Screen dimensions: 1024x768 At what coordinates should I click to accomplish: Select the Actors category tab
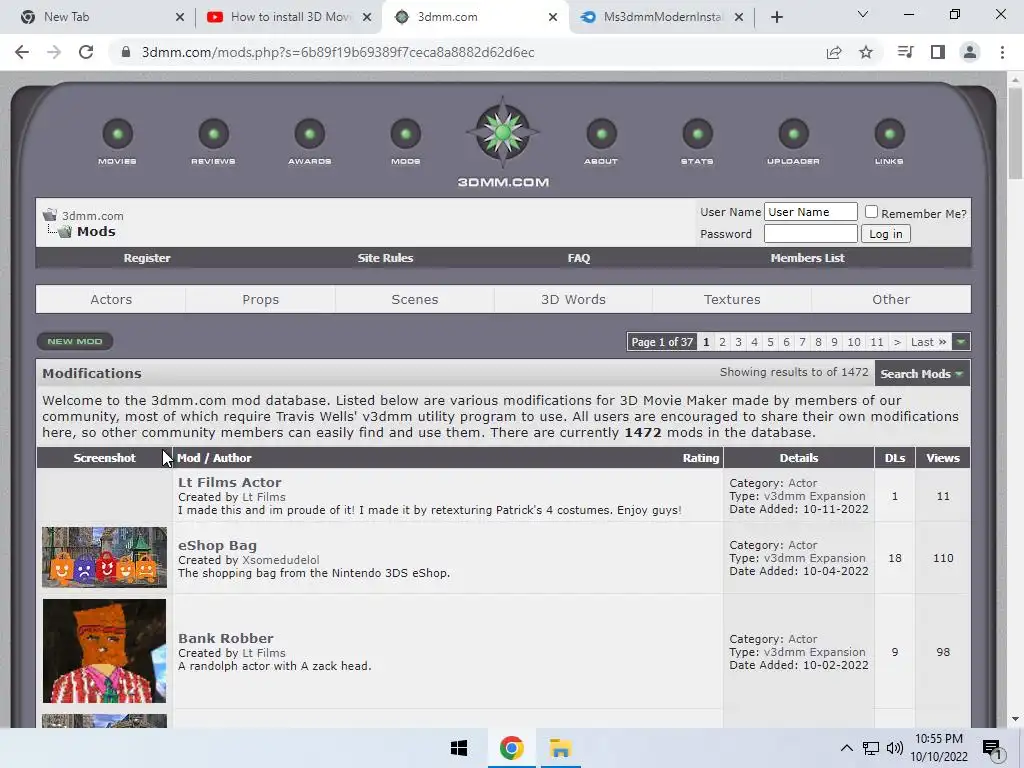(111, 299)
